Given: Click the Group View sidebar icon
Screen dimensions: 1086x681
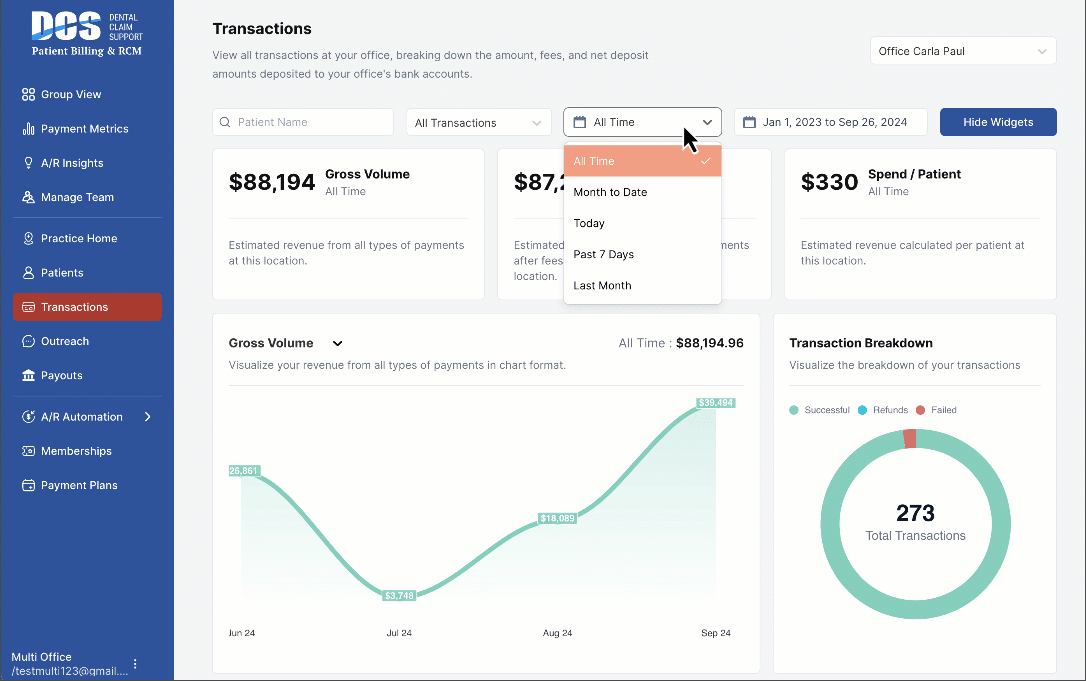Looking at the screenshot, I should pos(29,94).
